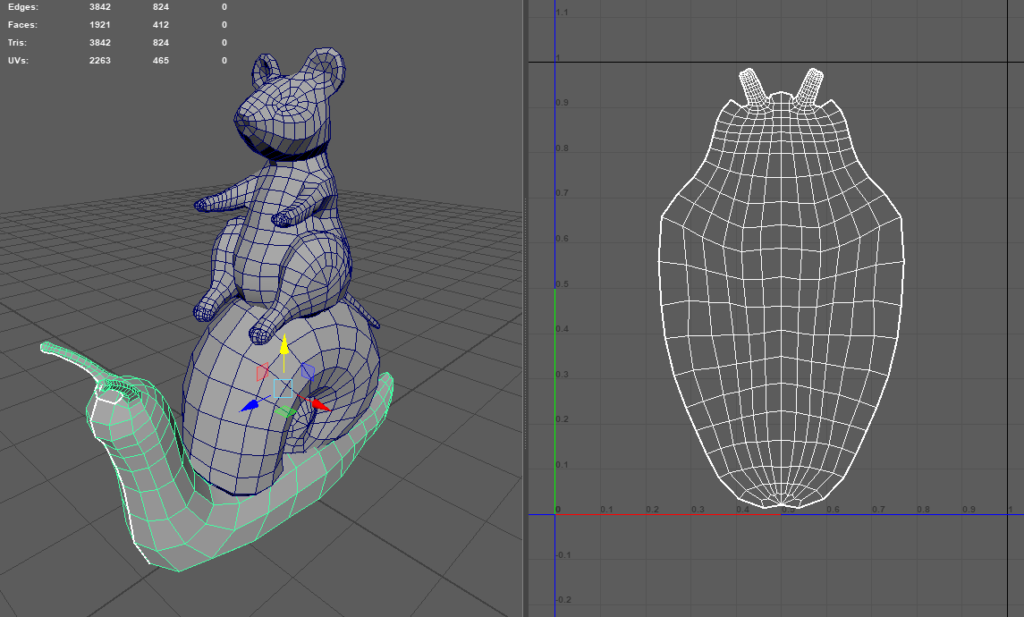The width and height of the screenshot is (1024, 617).
Task: Click the UV editor origin at 0
Action: click(556, 514)
